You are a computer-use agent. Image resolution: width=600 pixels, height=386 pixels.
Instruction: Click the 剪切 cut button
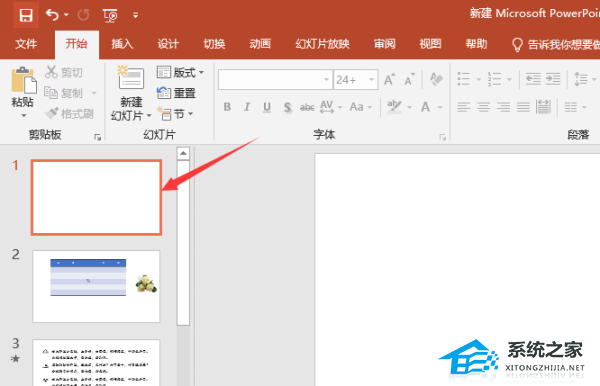click(64, 72)
